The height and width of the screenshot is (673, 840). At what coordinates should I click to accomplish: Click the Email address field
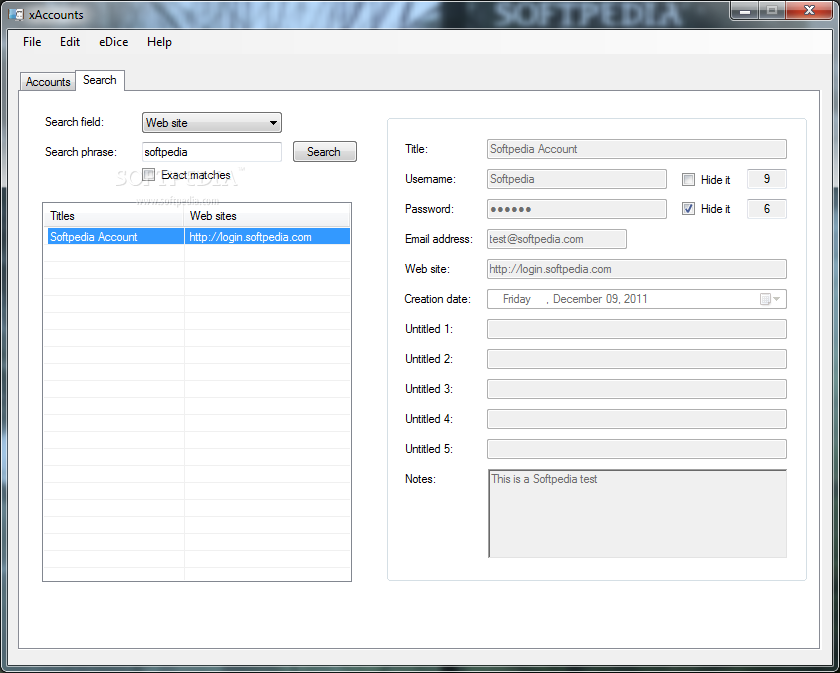(x=557, y=239)
